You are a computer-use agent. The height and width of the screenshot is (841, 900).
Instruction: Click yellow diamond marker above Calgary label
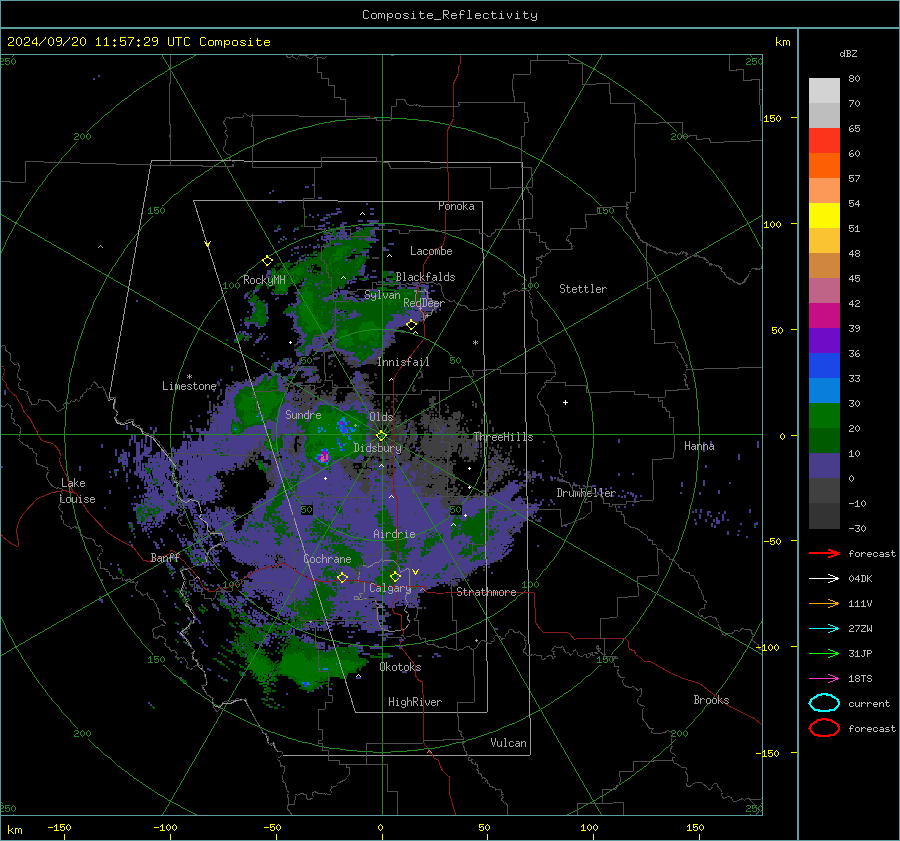point(395,576)
